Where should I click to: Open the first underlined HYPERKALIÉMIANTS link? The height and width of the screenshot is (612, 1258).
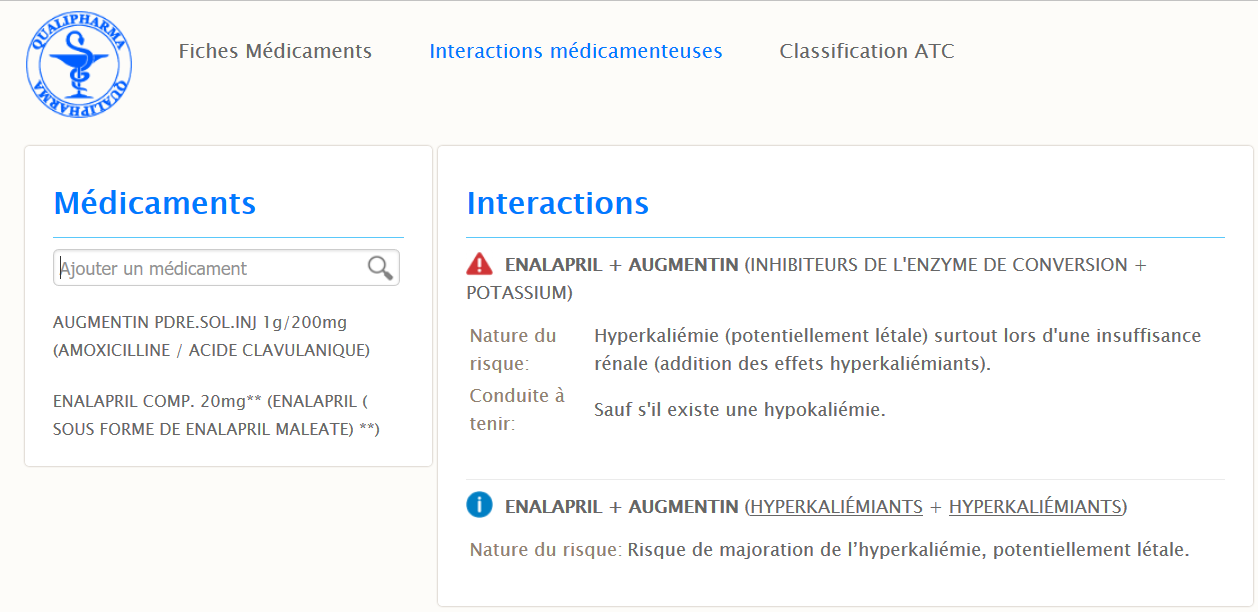click(x=836, y=507)
